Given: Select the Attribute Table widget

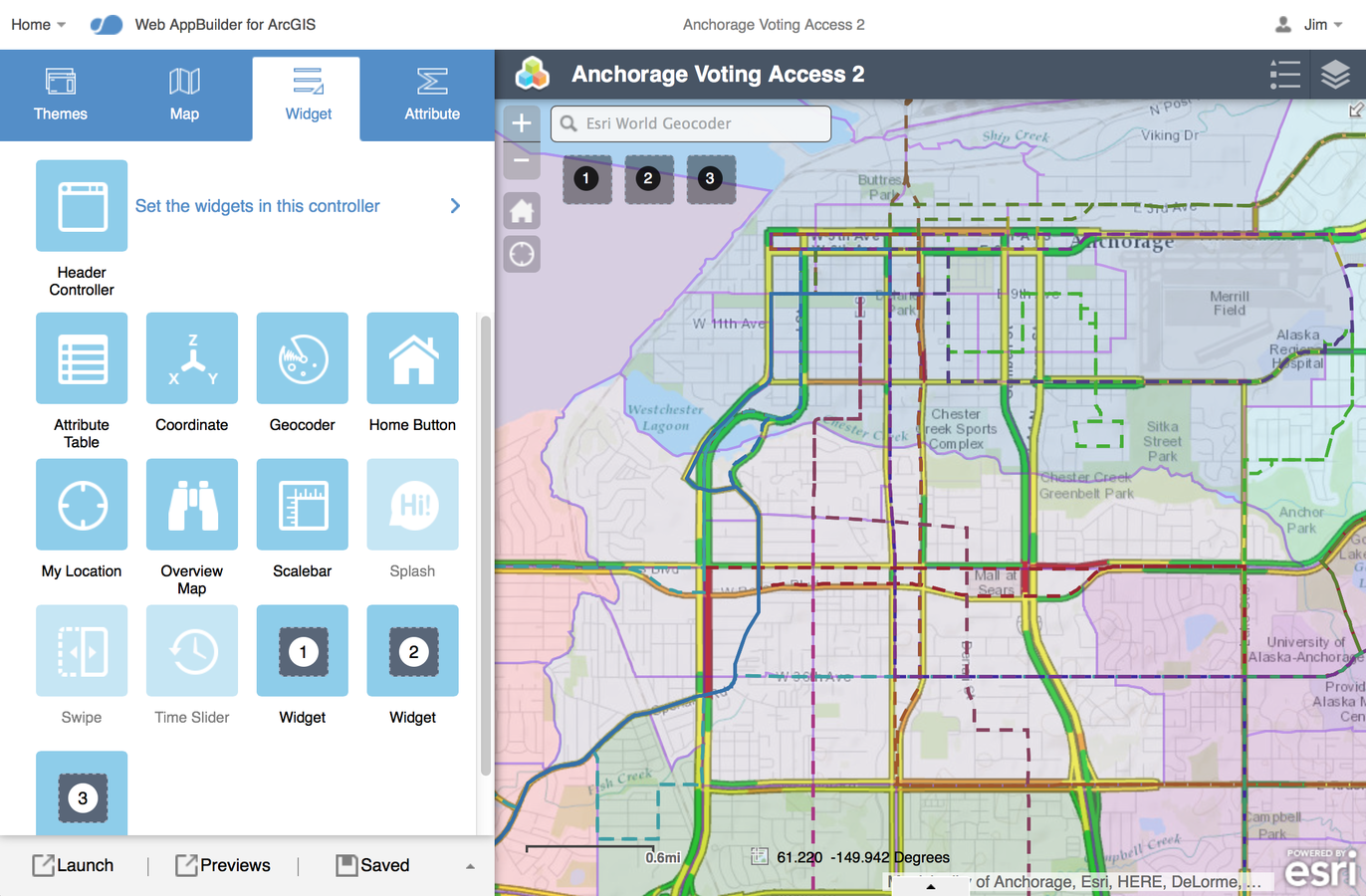Looking at the screenshot, I should pyautogui.click(x=82, y=358).
